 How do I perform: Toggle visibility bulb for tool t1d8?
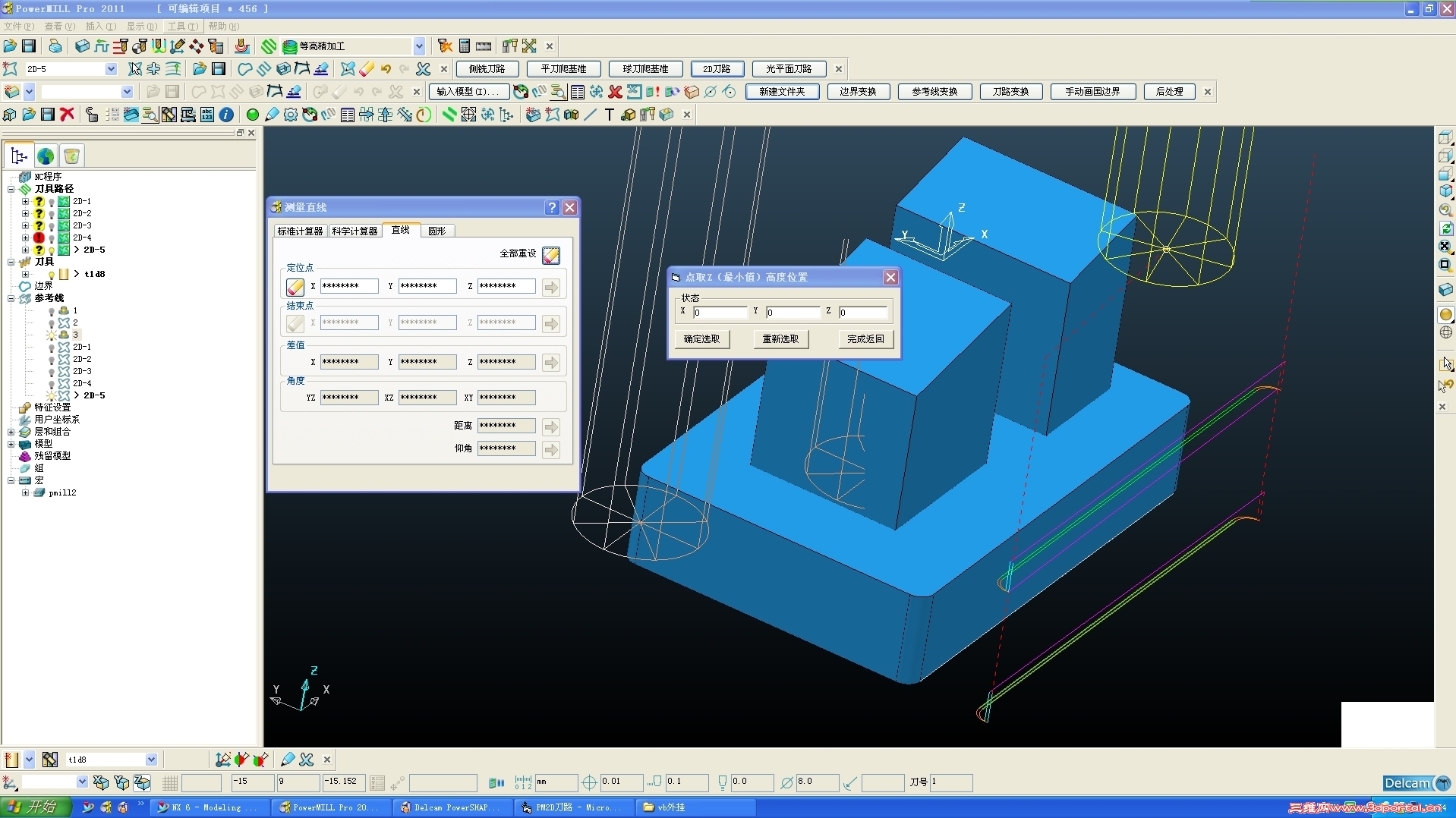[52, 275]
